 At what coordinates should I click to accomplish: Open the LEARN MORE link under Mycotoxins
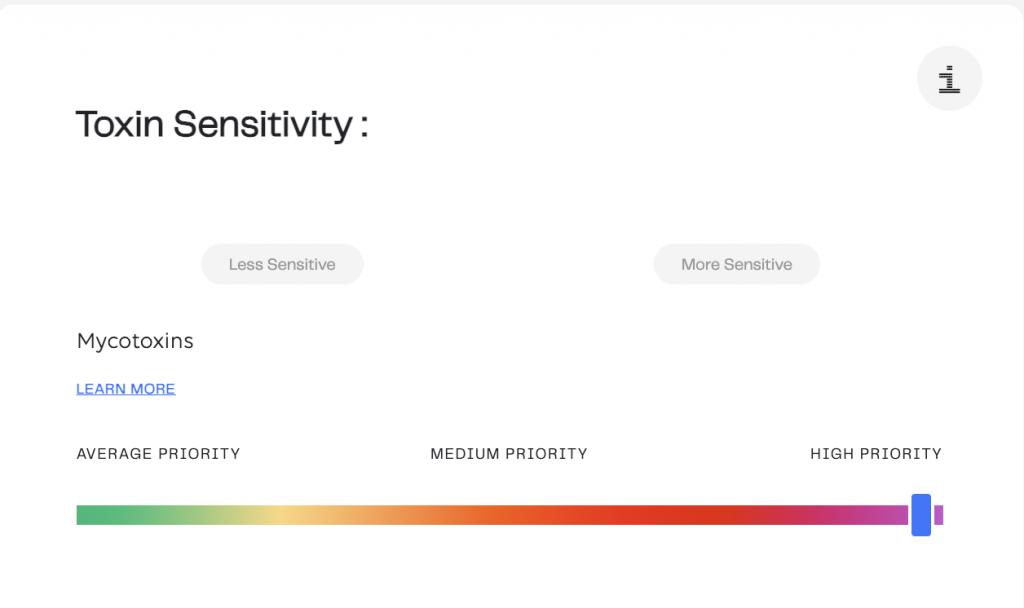(x=125, y=389)
